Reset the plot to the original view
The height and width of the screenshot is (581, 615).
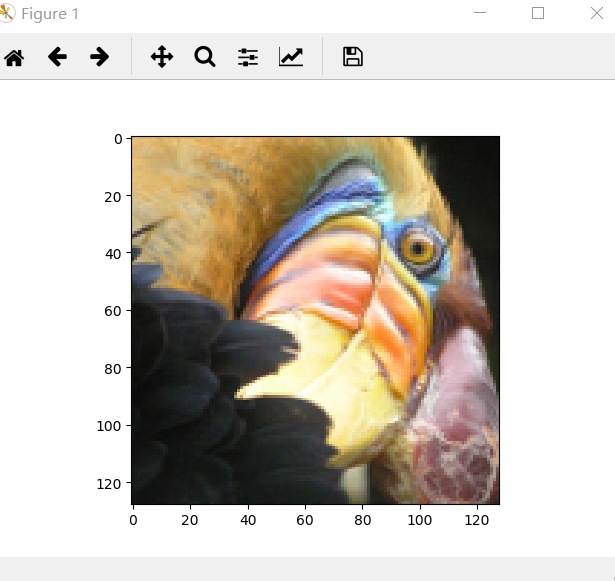coord(14,58)
